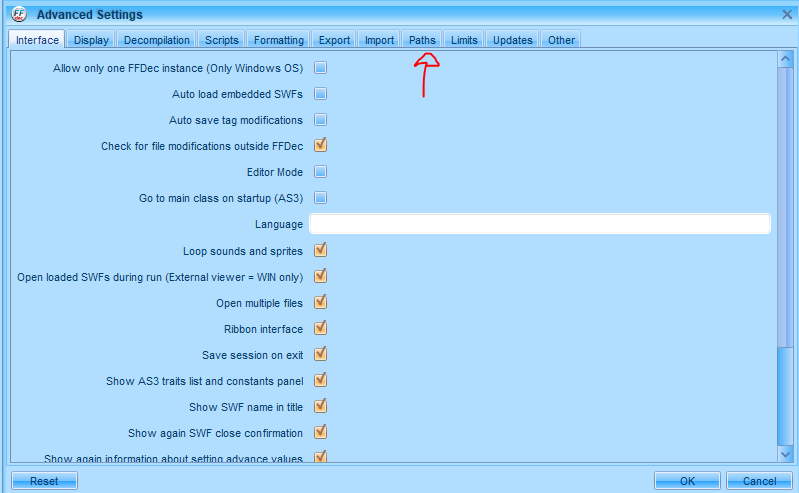Confirm settings with OK button

[x=687, y=481]
